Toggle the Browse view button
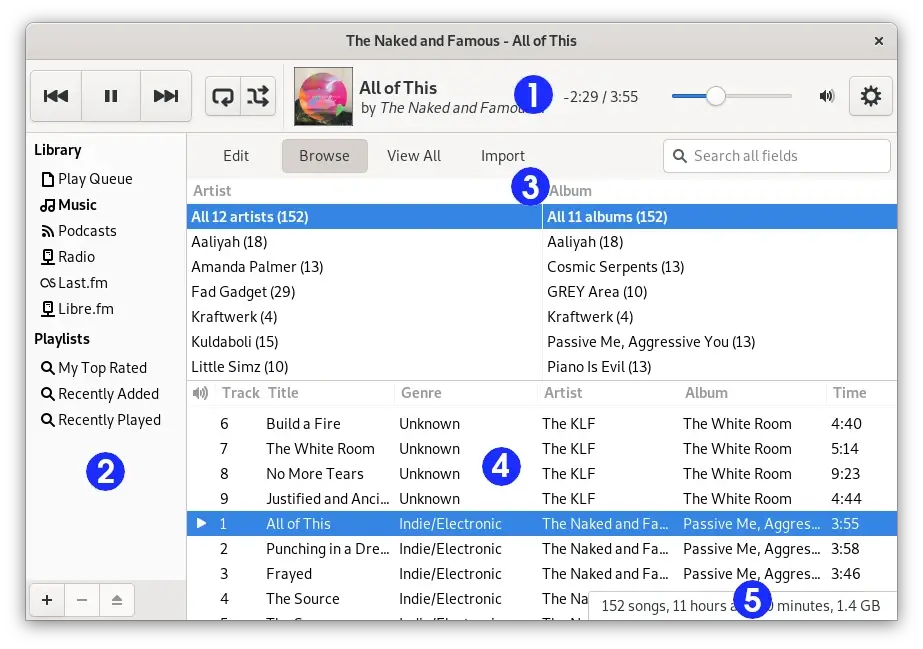 (x=324, y=156)
